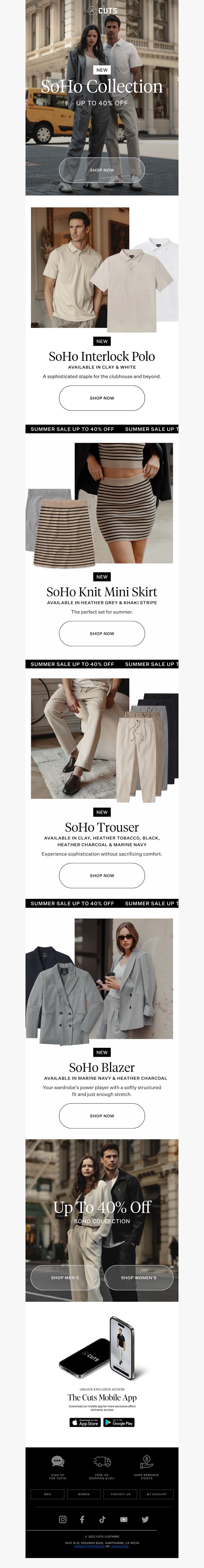Viewport: 204px width, 1568px height.
Task: Open the TikTok icon in the footer
Action: pos(102,1519)
